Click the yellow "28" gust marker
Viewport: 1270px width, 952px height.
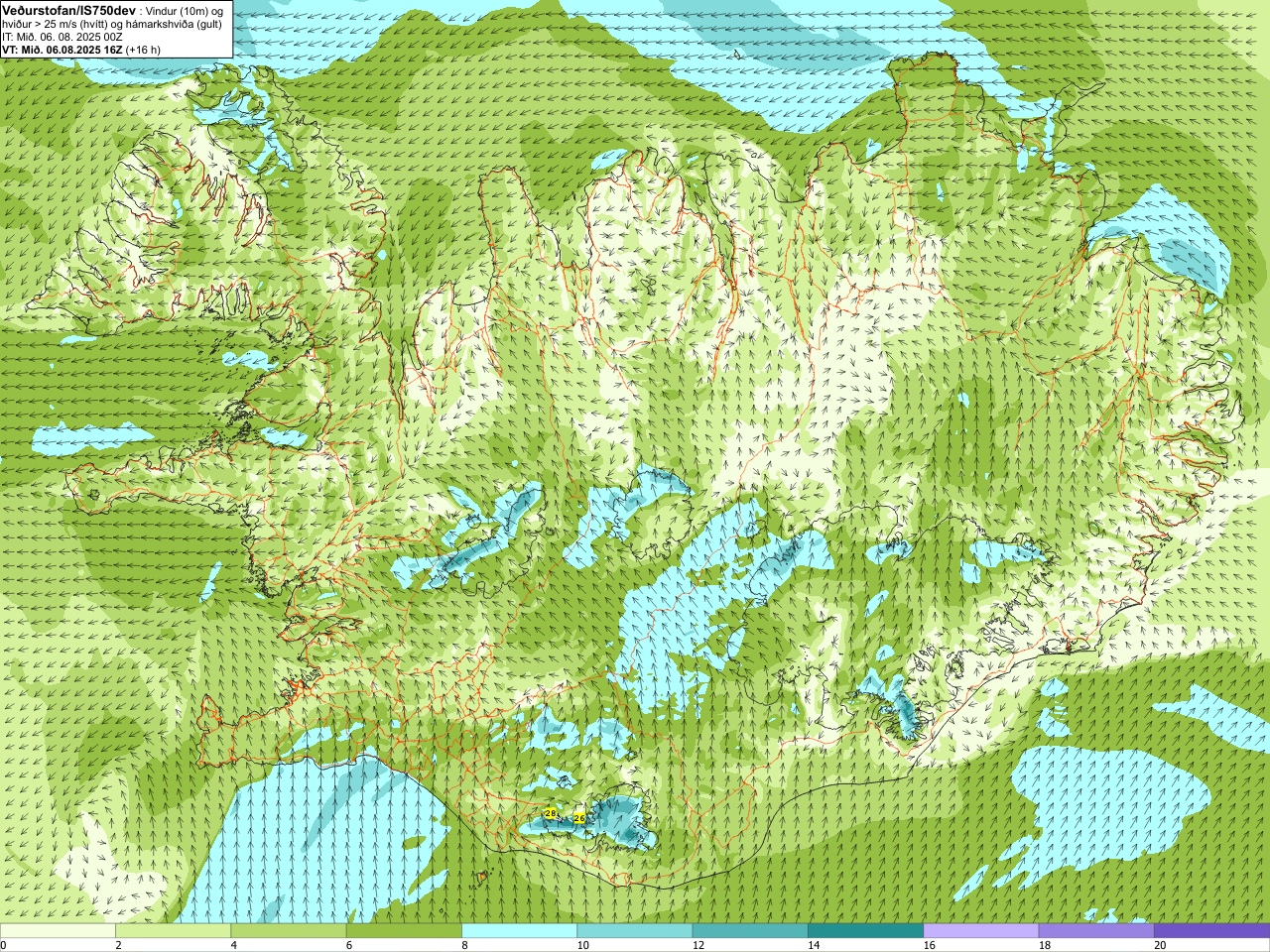[x=551, y=813]
